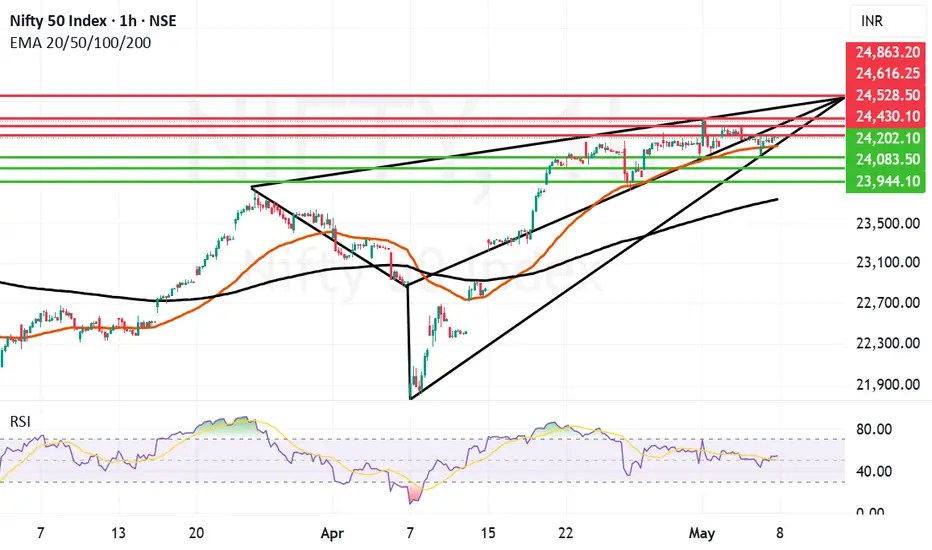Screen dimensions: 932x550
Task: Click the 22 date label on time axis
Action: pos(566,533)
